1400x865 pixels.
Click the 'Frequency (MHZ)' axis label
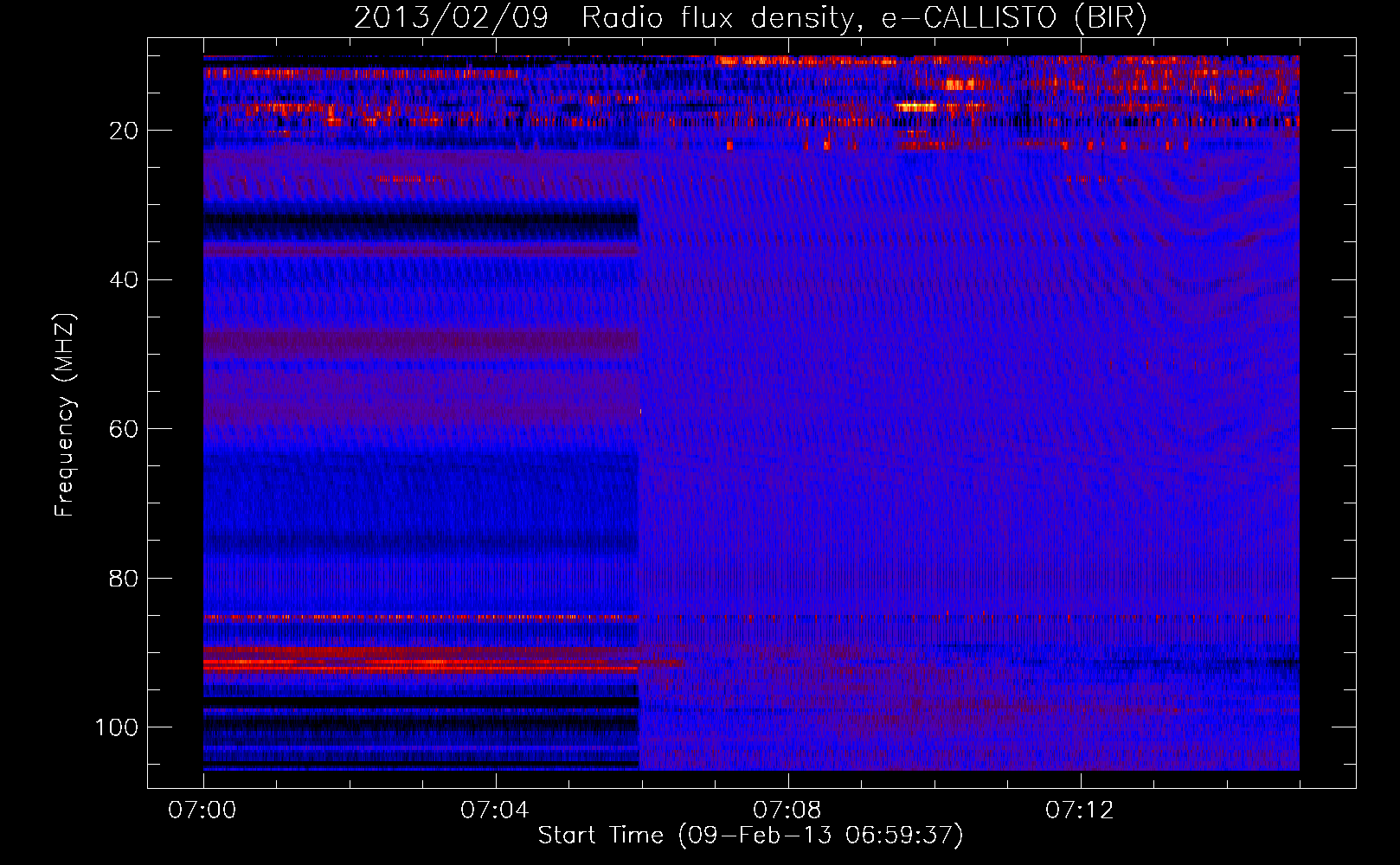click(65, 415)
